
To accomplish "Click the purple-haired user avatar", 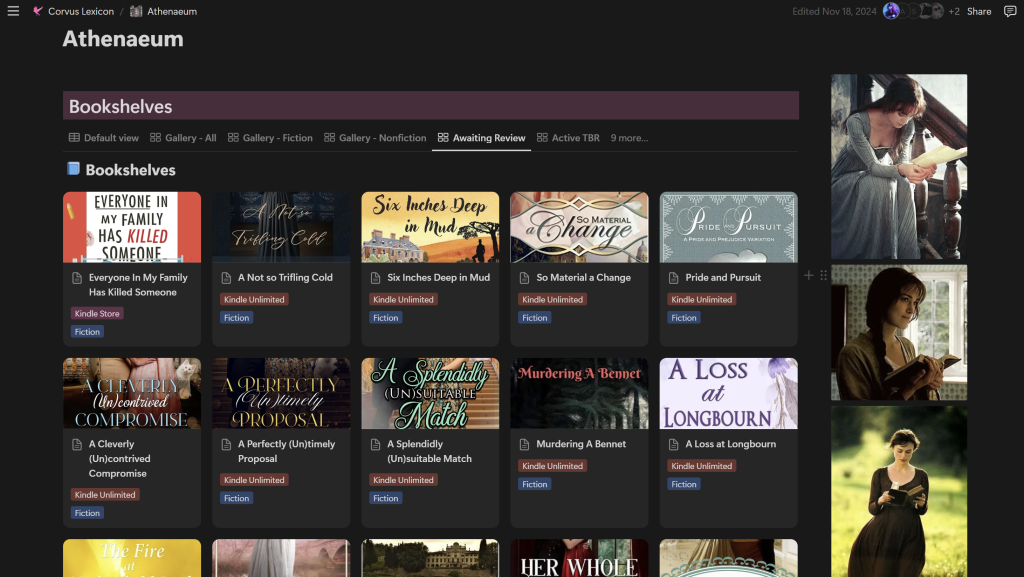I will [x=891, y=11].
